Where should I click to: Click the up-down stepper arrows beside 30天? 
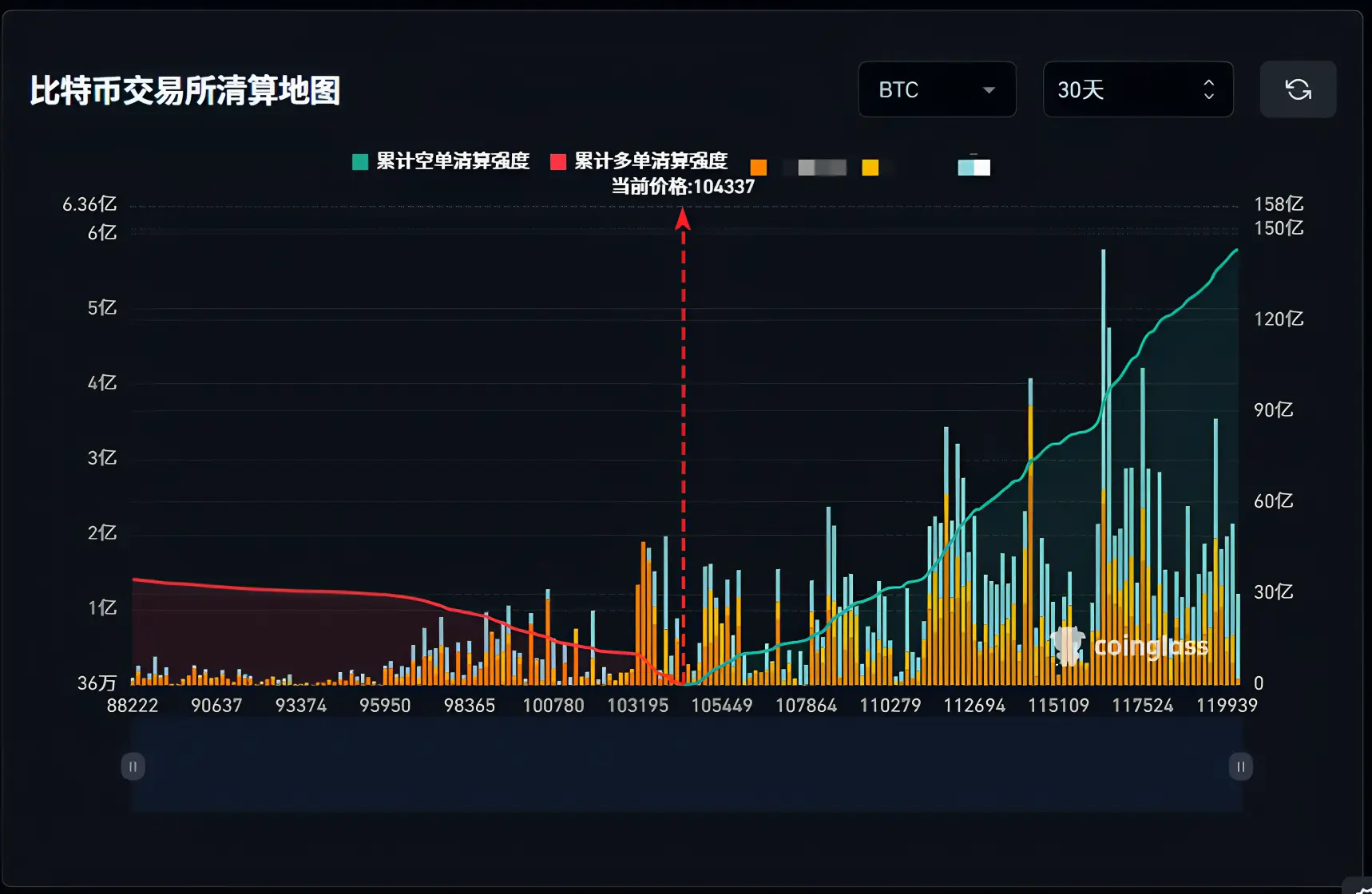coord(1208,89)
